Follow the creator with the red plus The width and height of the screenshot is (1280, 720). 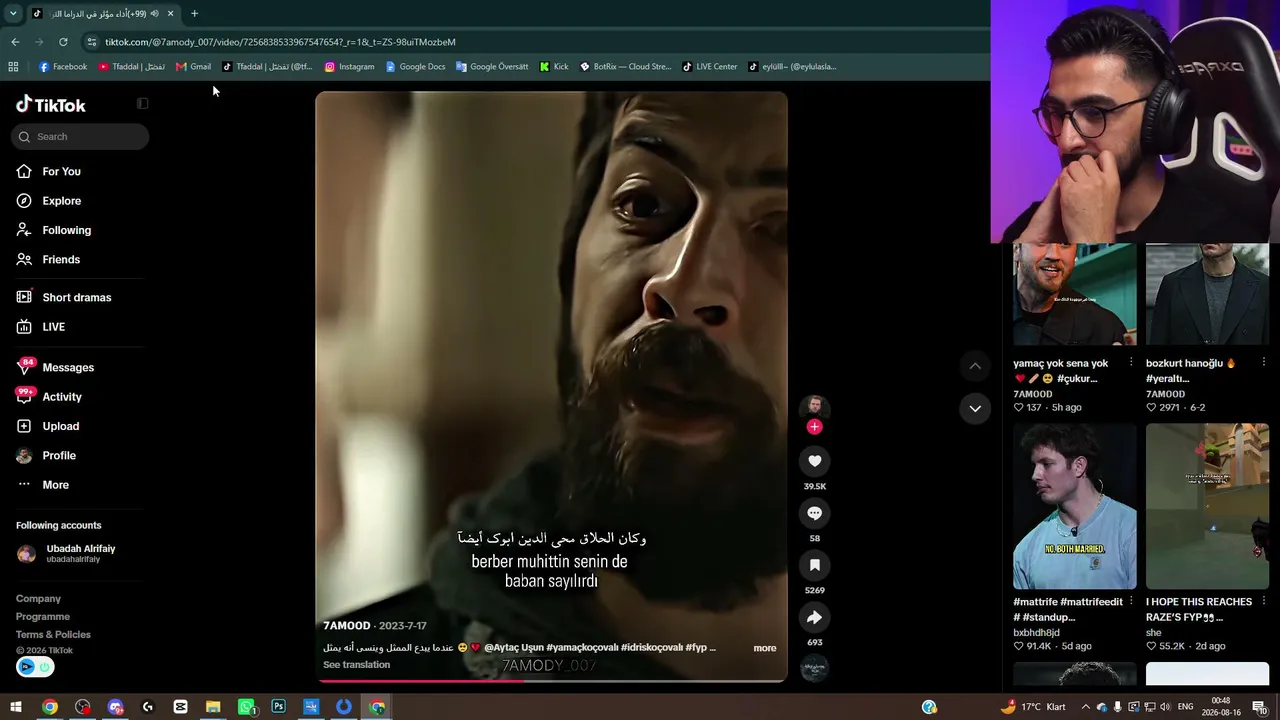(814, 427)
